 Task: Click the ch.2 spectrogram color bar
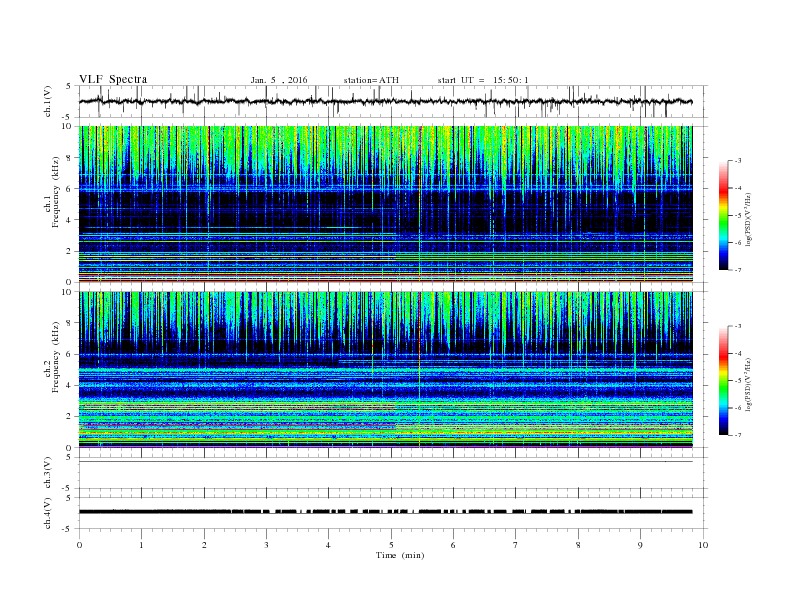coord(723,380)
